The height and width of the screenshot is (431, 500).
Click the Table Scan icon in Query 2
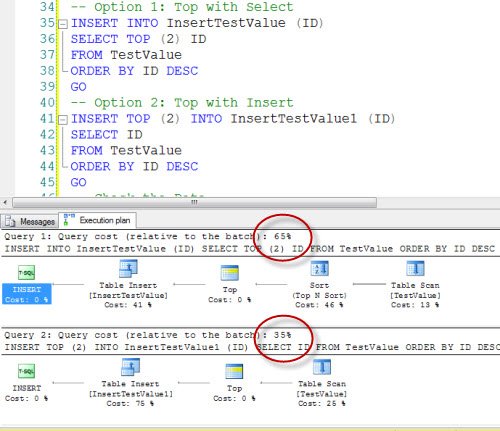[322, 367]
